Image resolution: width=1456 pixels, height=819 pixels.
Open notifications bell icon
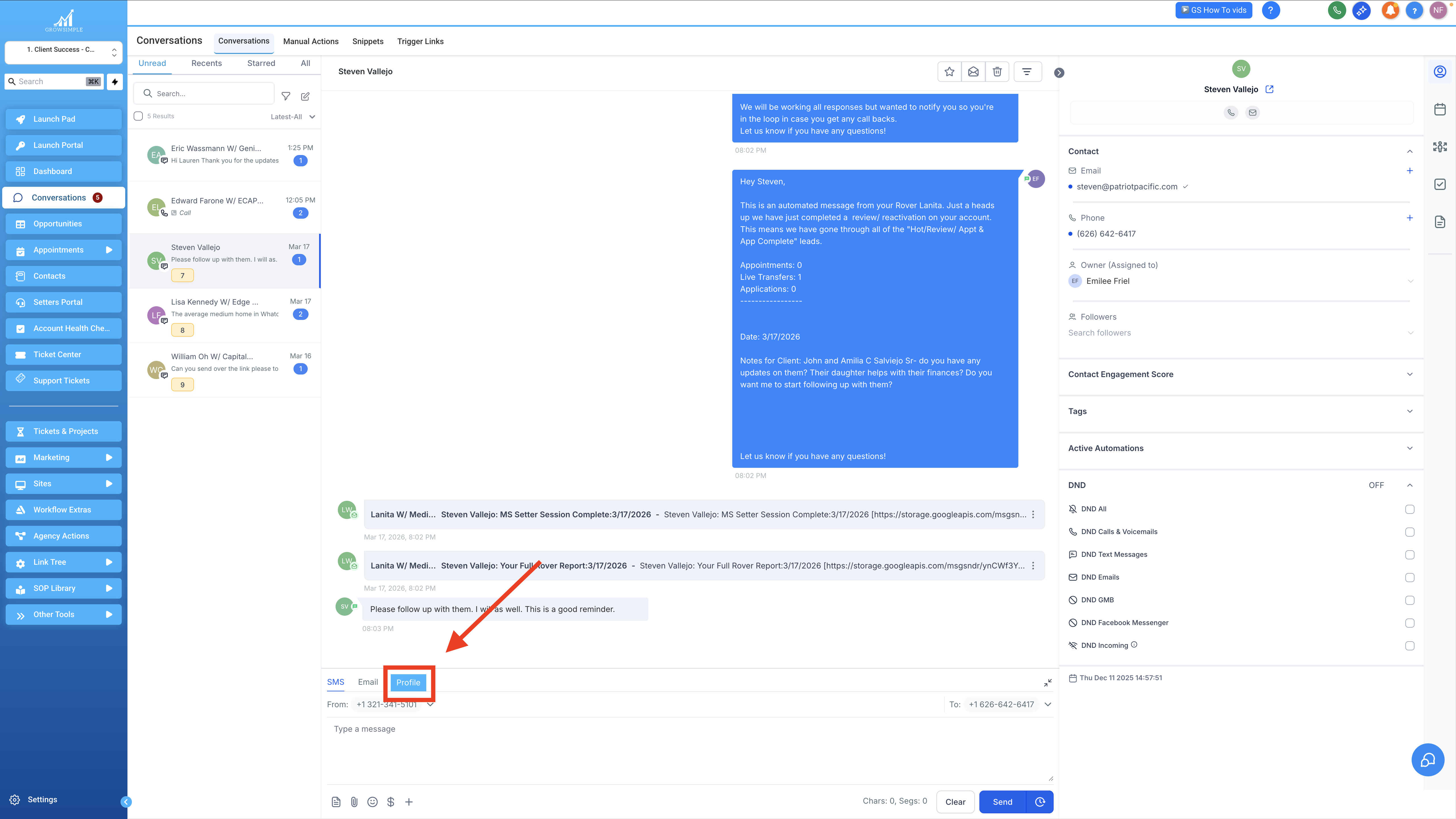[x=1390, y=10]
